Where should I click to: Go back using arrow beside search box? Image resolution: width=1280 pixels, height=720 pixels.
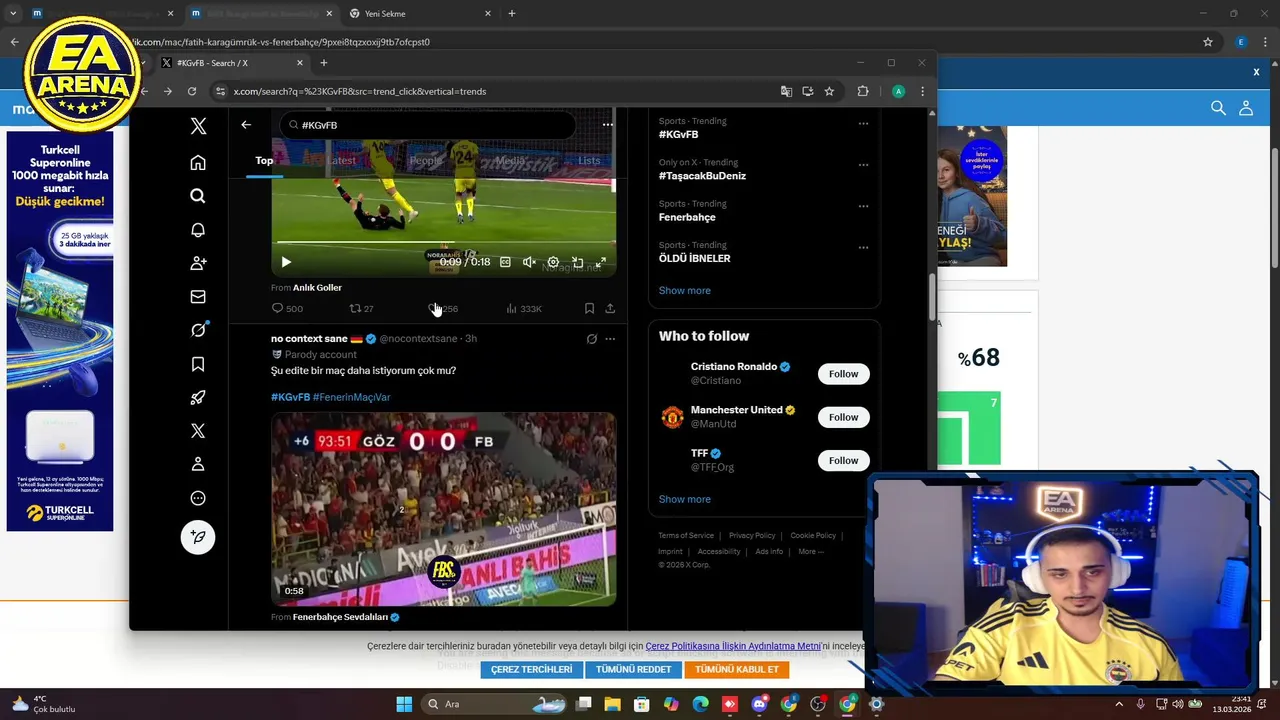click(246, 125)
